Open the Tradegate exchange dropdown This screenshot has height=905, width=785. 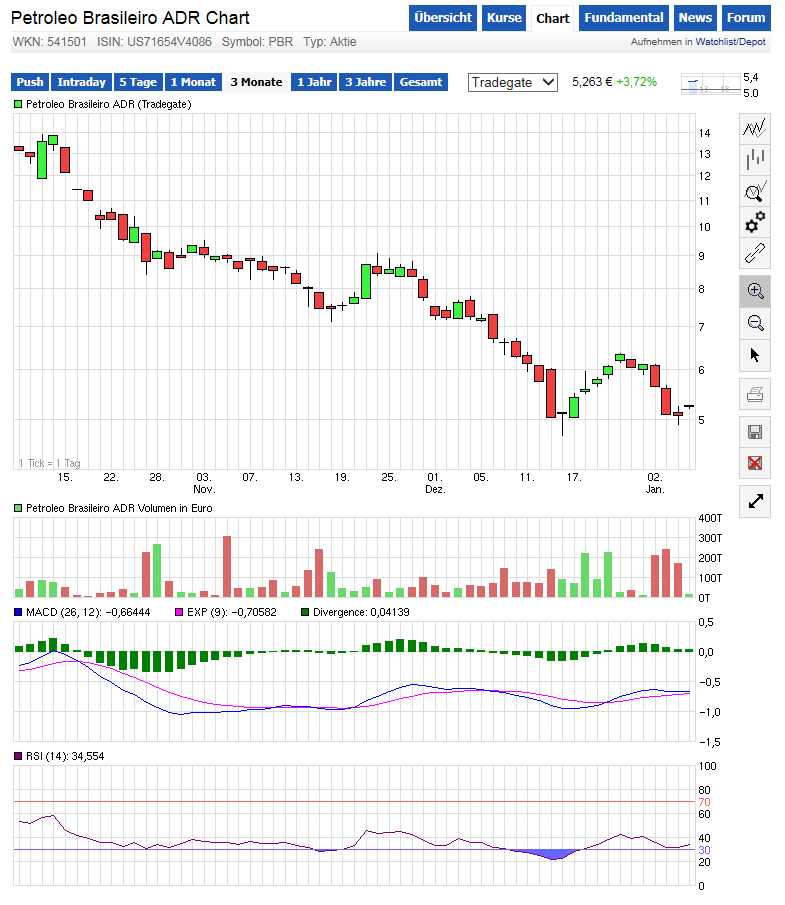click(513, 83)
